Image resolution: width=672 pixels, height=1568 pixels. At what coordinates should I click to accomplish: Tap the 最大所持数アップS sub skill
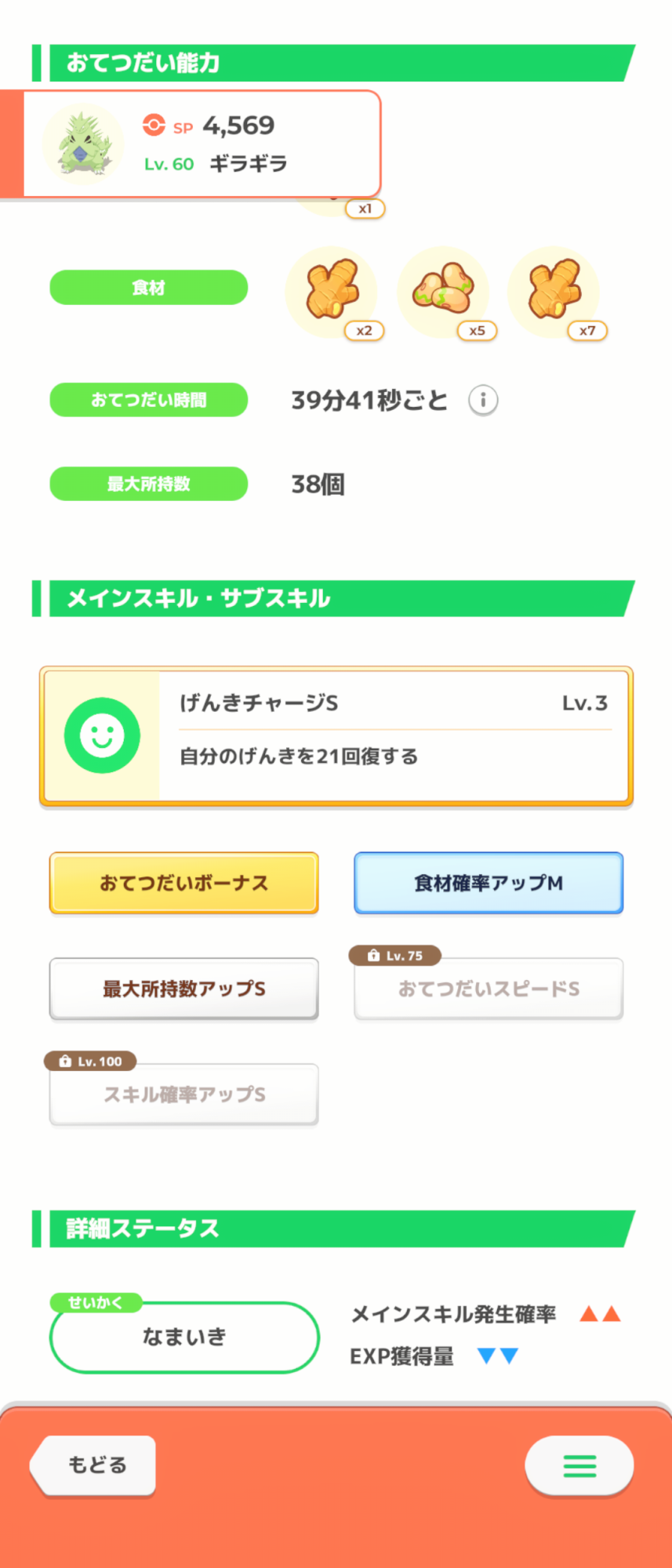tap(183, 989)
